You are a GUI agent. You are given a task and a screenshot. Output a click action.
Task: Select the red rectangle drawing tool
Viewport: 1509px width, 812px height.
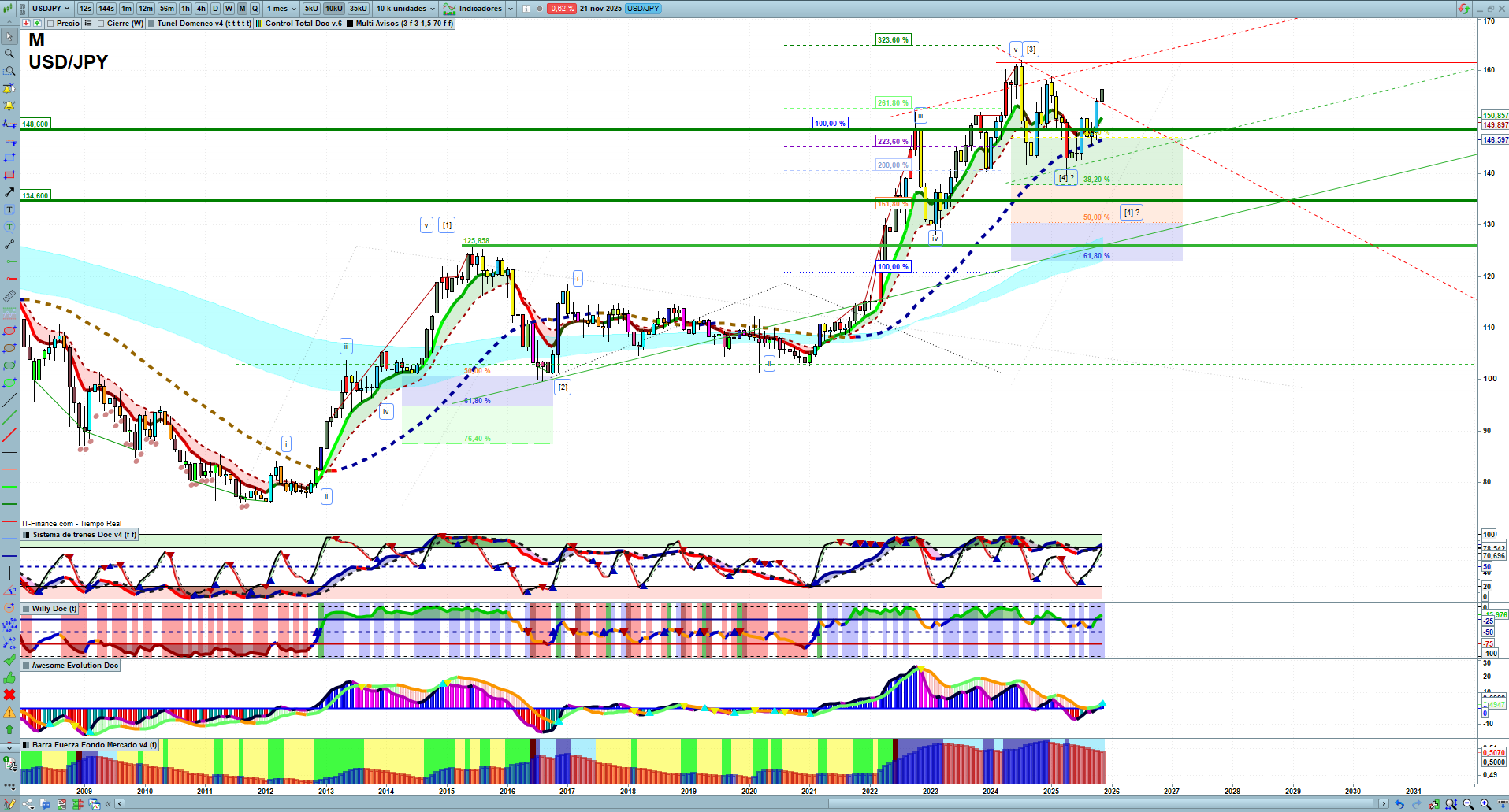click(x=9, y=175)
